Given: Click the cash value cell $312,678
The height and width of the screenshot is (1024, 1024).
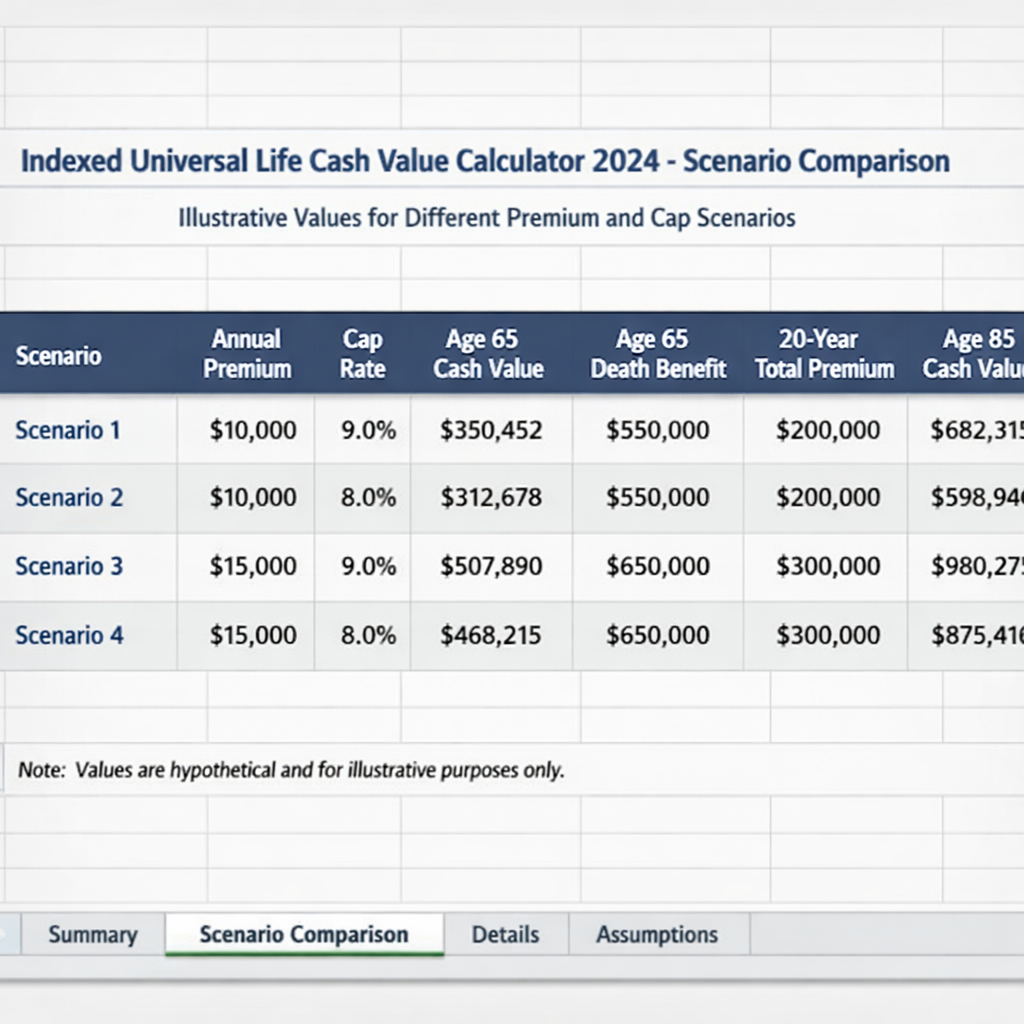Looking at the screenshot, I should [491, 498].
